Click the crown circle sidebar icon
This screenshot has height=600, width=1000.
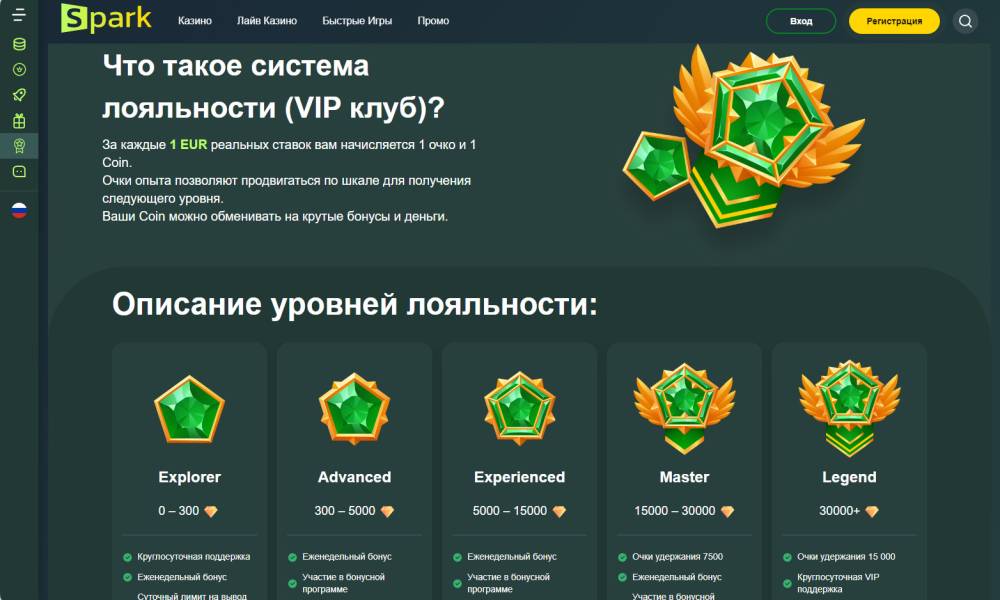[x=19, y=70]
